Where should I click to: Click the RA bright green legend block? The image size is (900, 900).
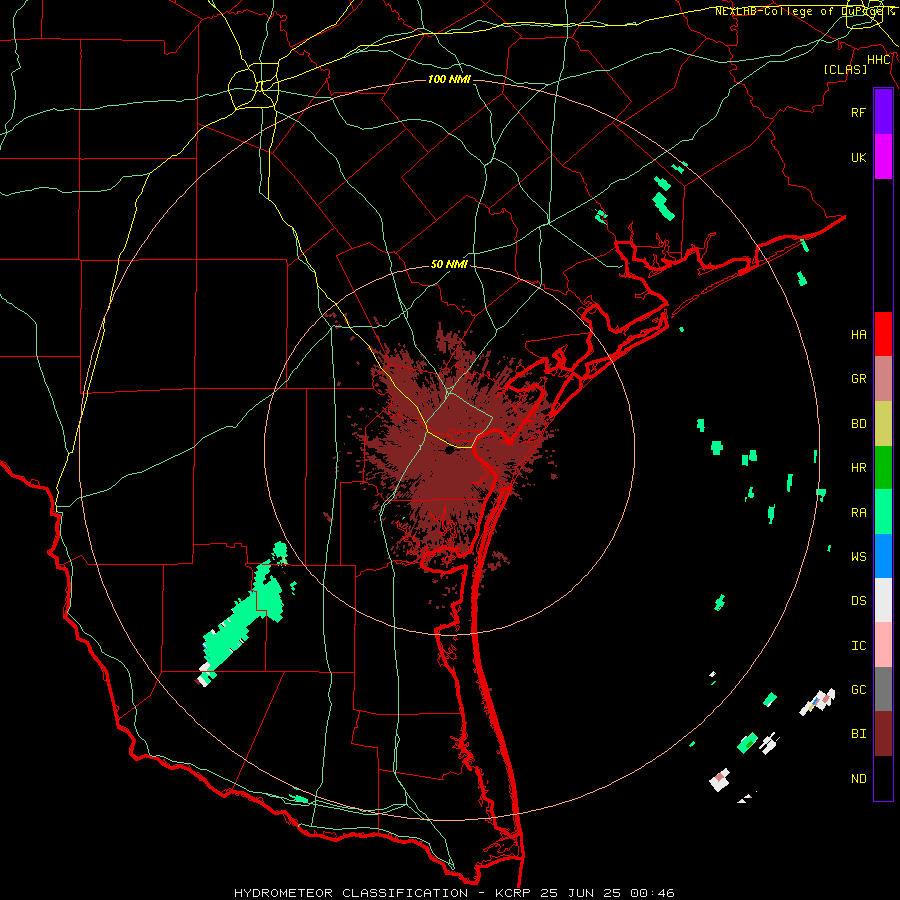883,512
